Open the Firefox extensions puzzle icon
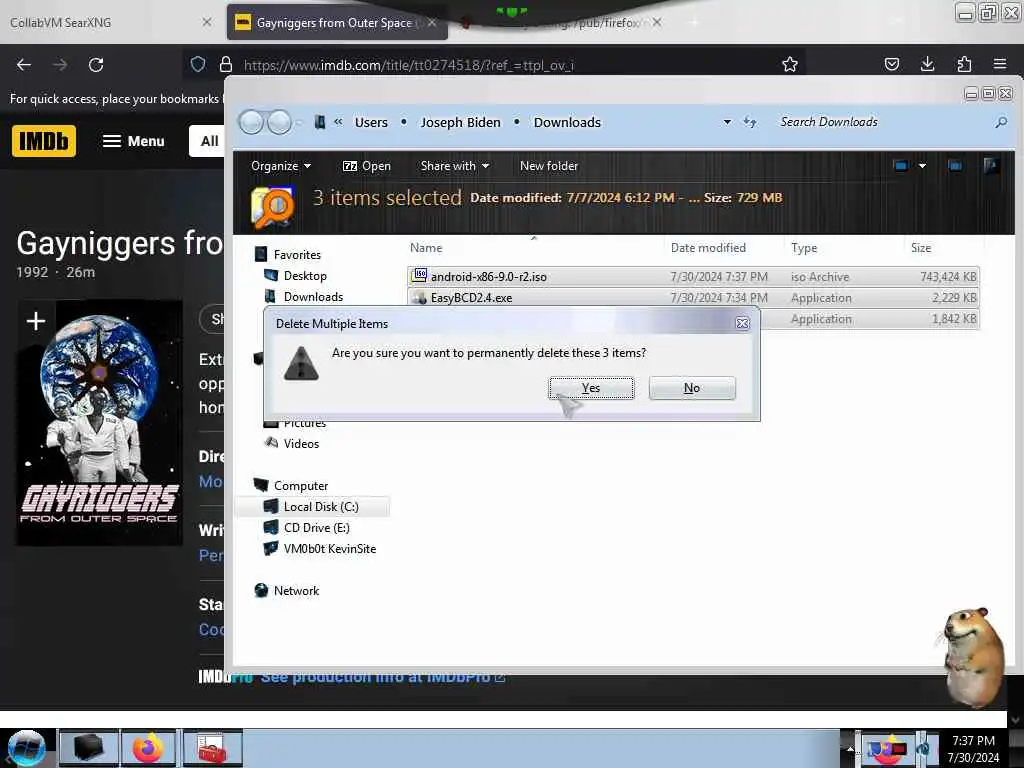The width and height of the screenshot is (1024, 768). (x=964, y=64)
